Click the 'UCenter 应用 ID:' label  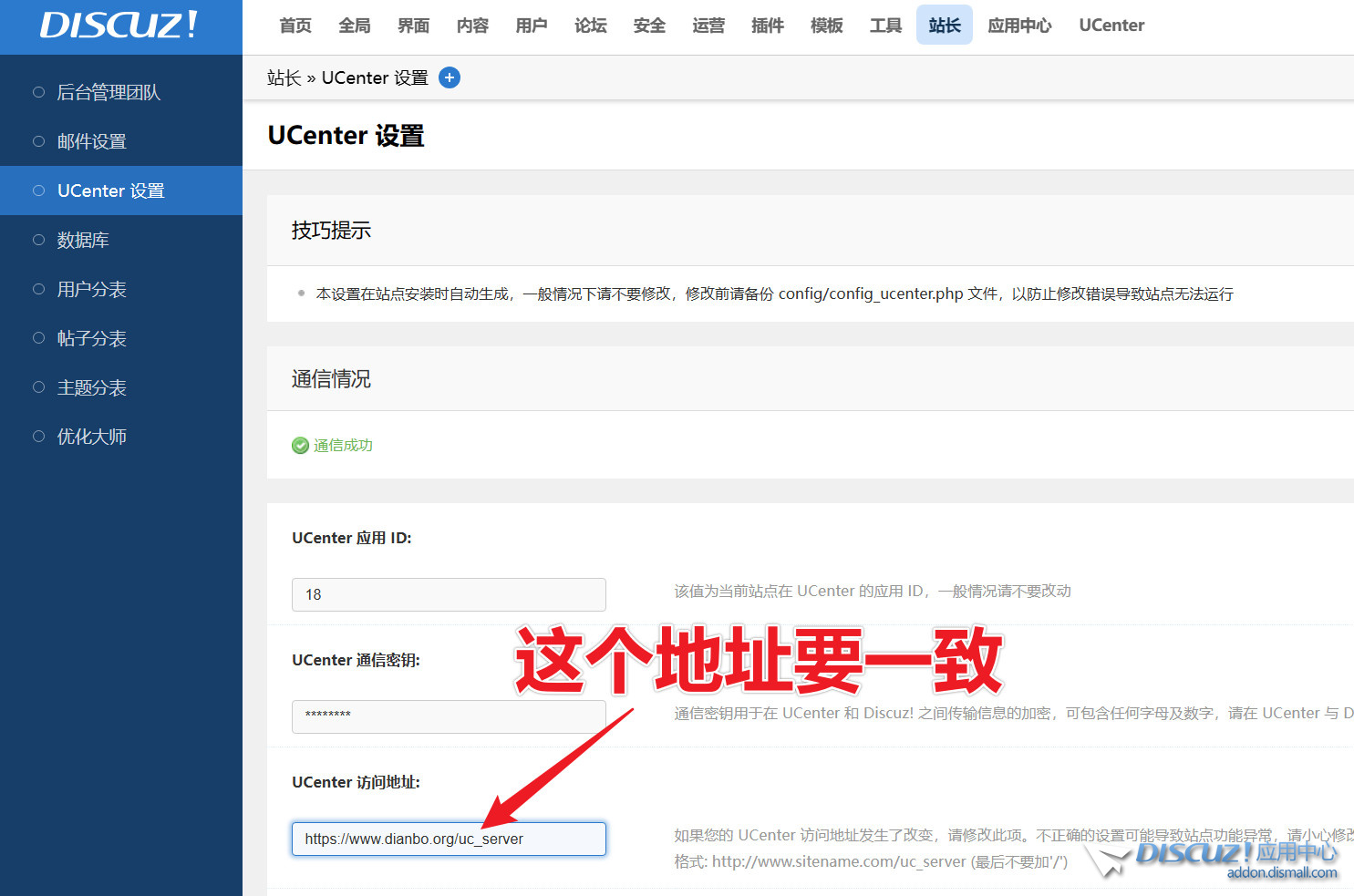[x=352, y=538]
